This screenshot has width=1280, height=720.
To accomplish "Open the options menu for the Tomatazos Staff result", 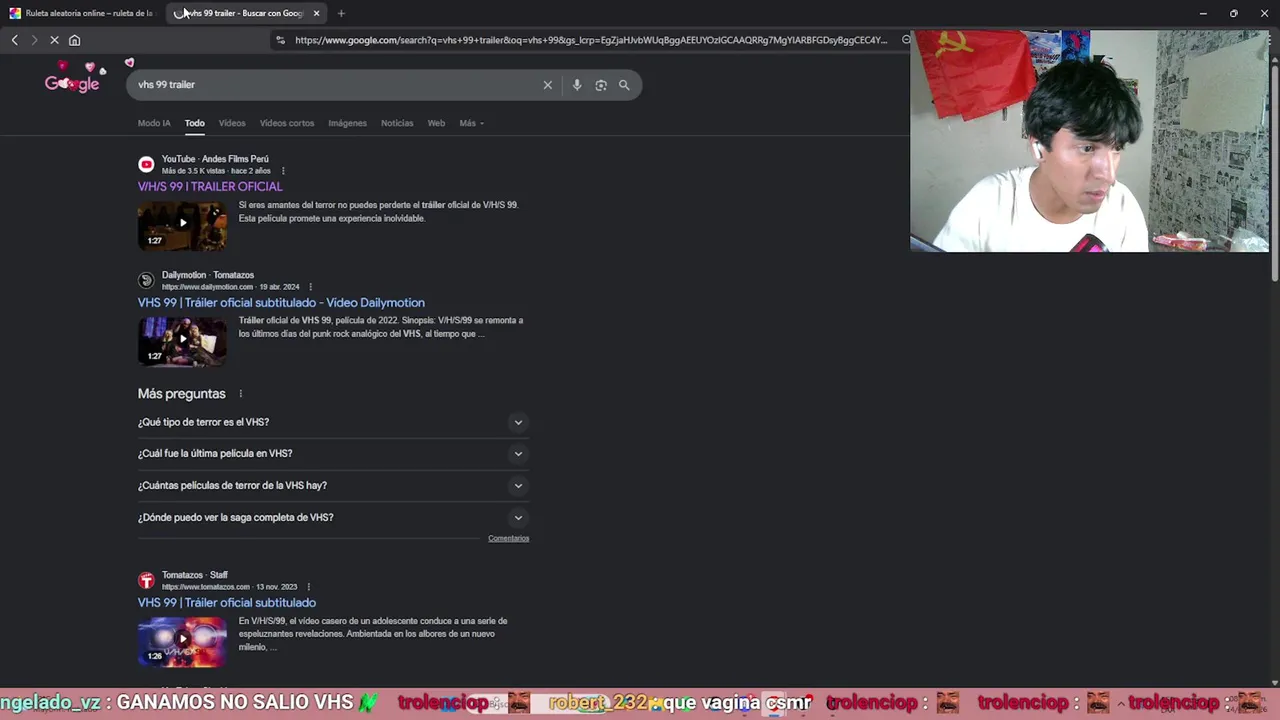I will pyautogui.click(x=308, y=587).
